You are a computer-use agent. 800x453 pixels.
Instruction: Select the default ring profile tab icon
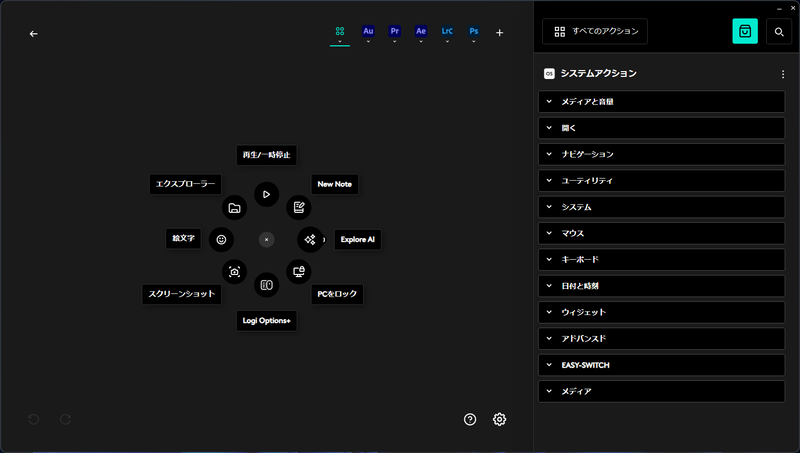point(340,31)
